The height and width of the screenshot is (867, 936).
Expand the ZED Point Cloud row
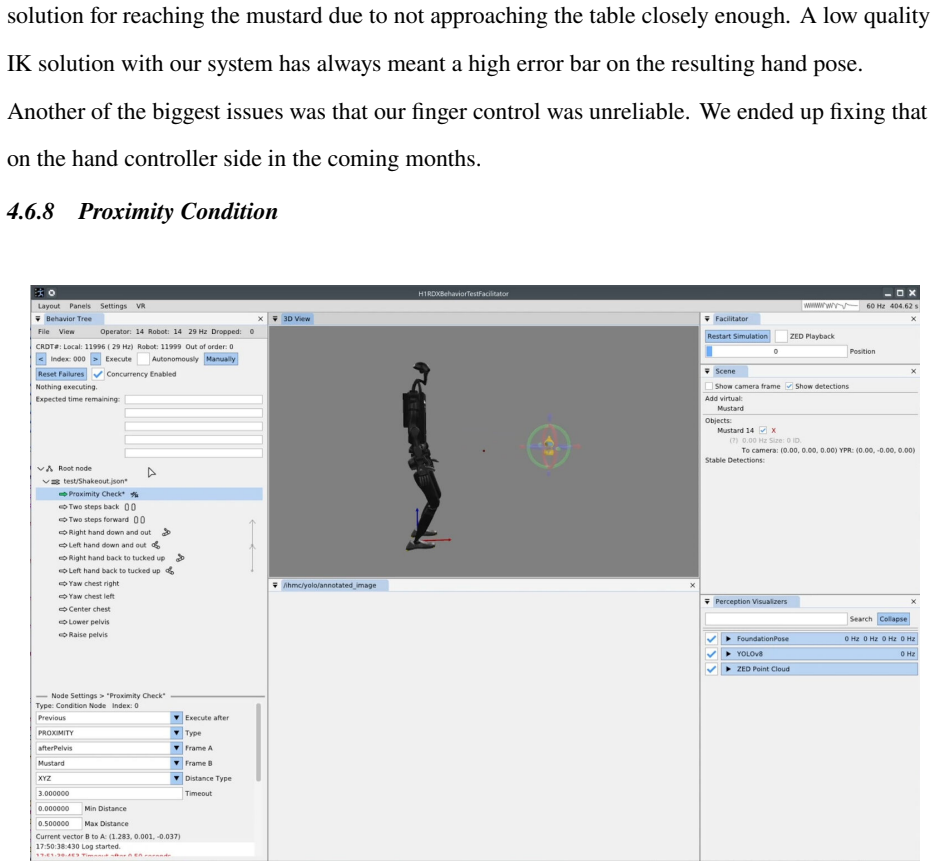pyautogui.click(x=728, y=669)
